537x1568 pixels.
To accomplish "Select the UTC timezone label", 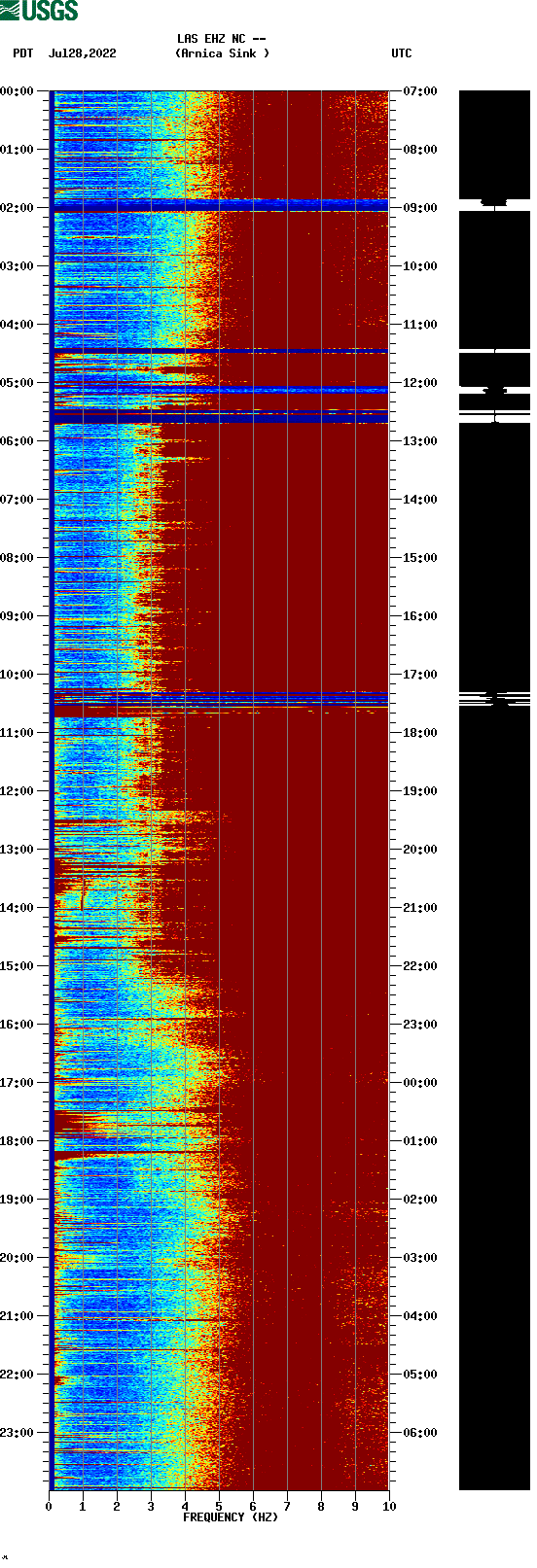I will tap(402, 53).
